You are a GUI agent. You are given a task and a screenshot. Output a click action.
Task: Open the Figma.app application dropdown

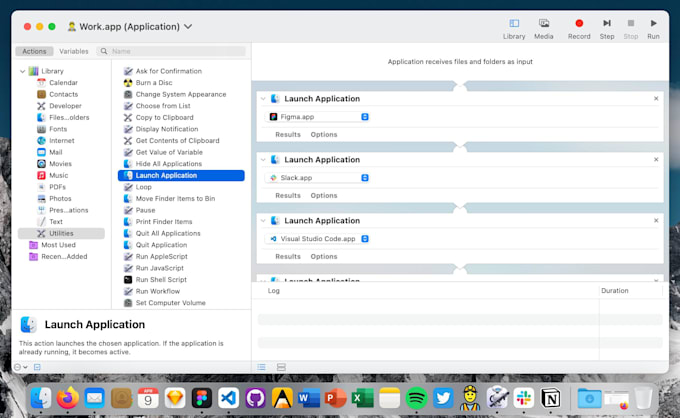317,117
